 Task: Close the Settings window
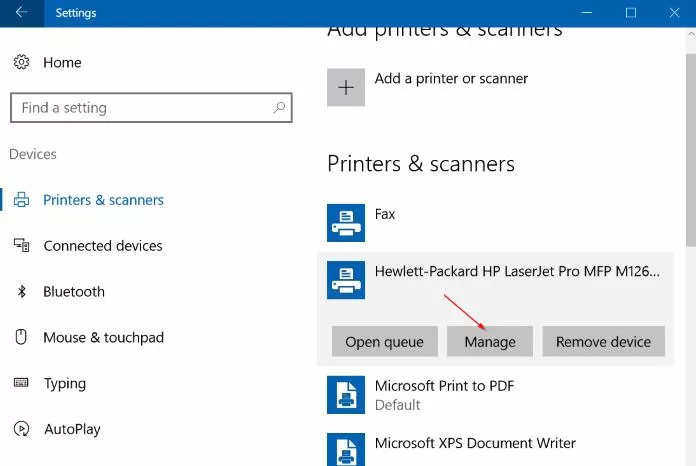coord(674,13)
